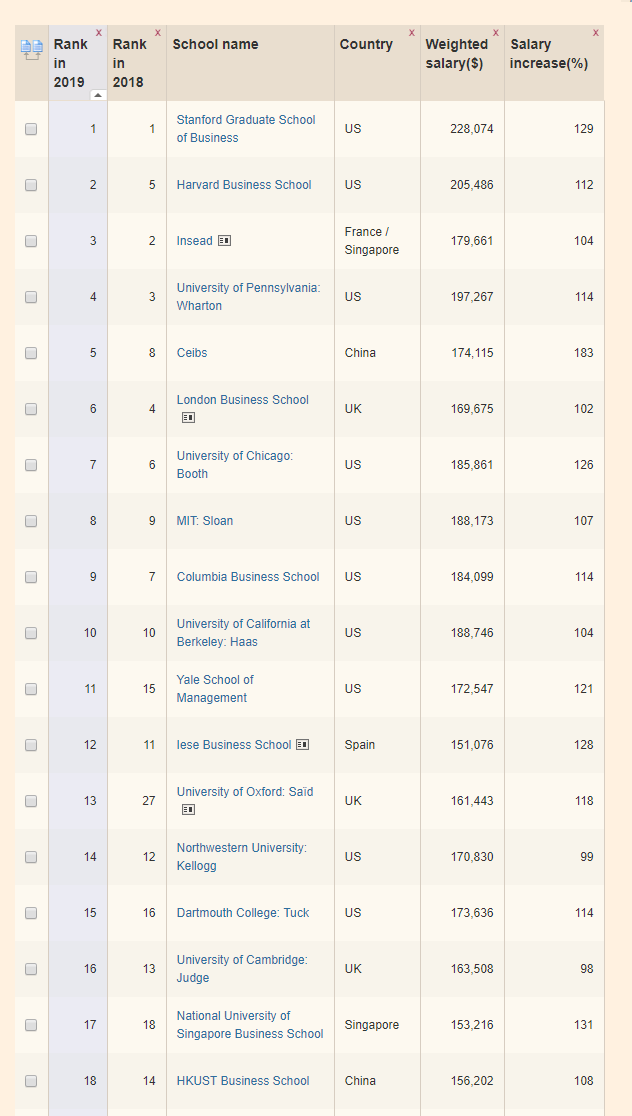Check the Wharton row checkbox
The height and width of the screenshot is (1116, 632).
pyautogui.click(x=31, y=297)
